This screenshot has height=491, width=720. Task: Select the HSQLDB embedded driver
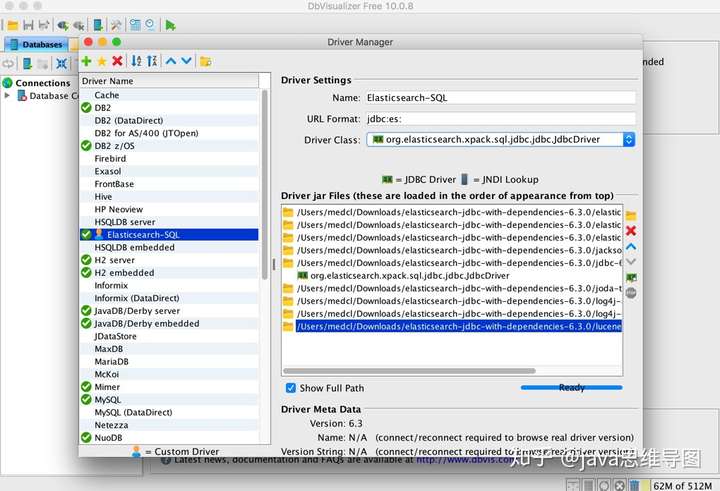pyautogui.click(x=169, y=248)
